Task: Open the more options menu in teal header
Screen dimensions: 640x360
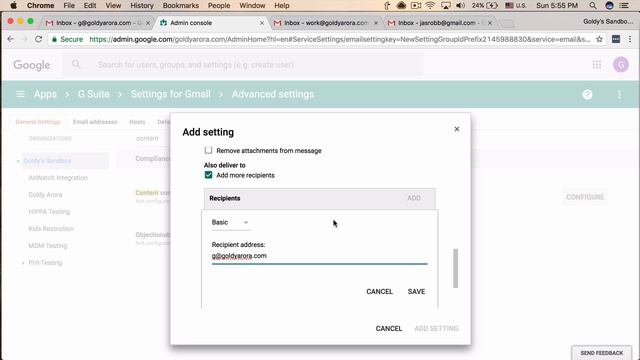Action: pos(619,94)
